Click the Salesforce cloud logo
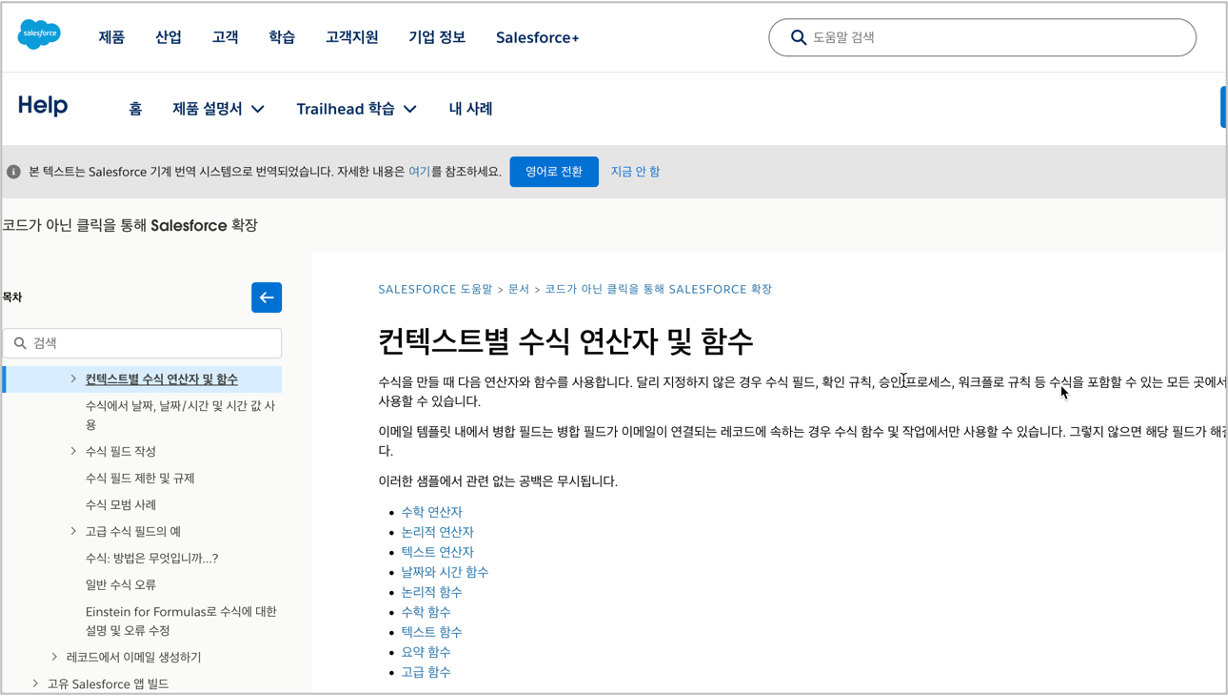 [x=39, y=34]
